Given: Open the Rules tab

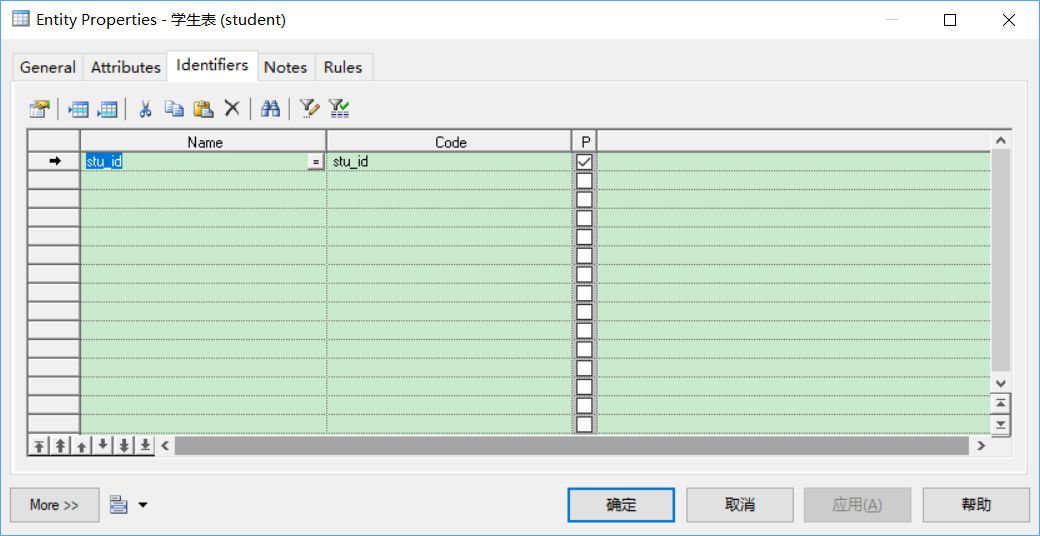Looking at the screenshot, I should pos(343,68).
